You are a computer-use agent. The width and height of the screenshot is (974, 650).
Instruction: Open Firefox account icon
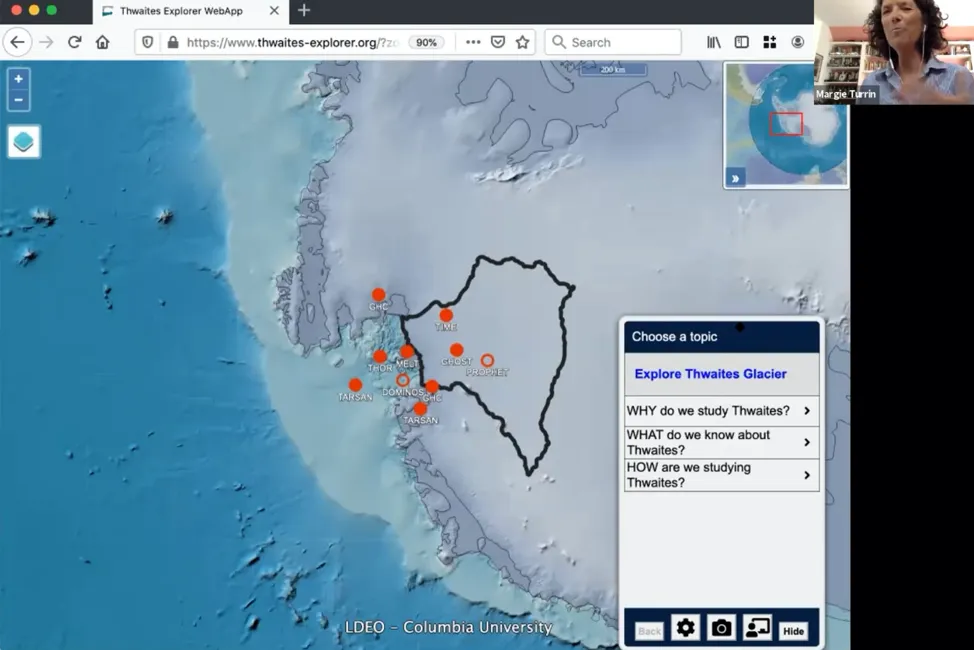click(798, 42)
